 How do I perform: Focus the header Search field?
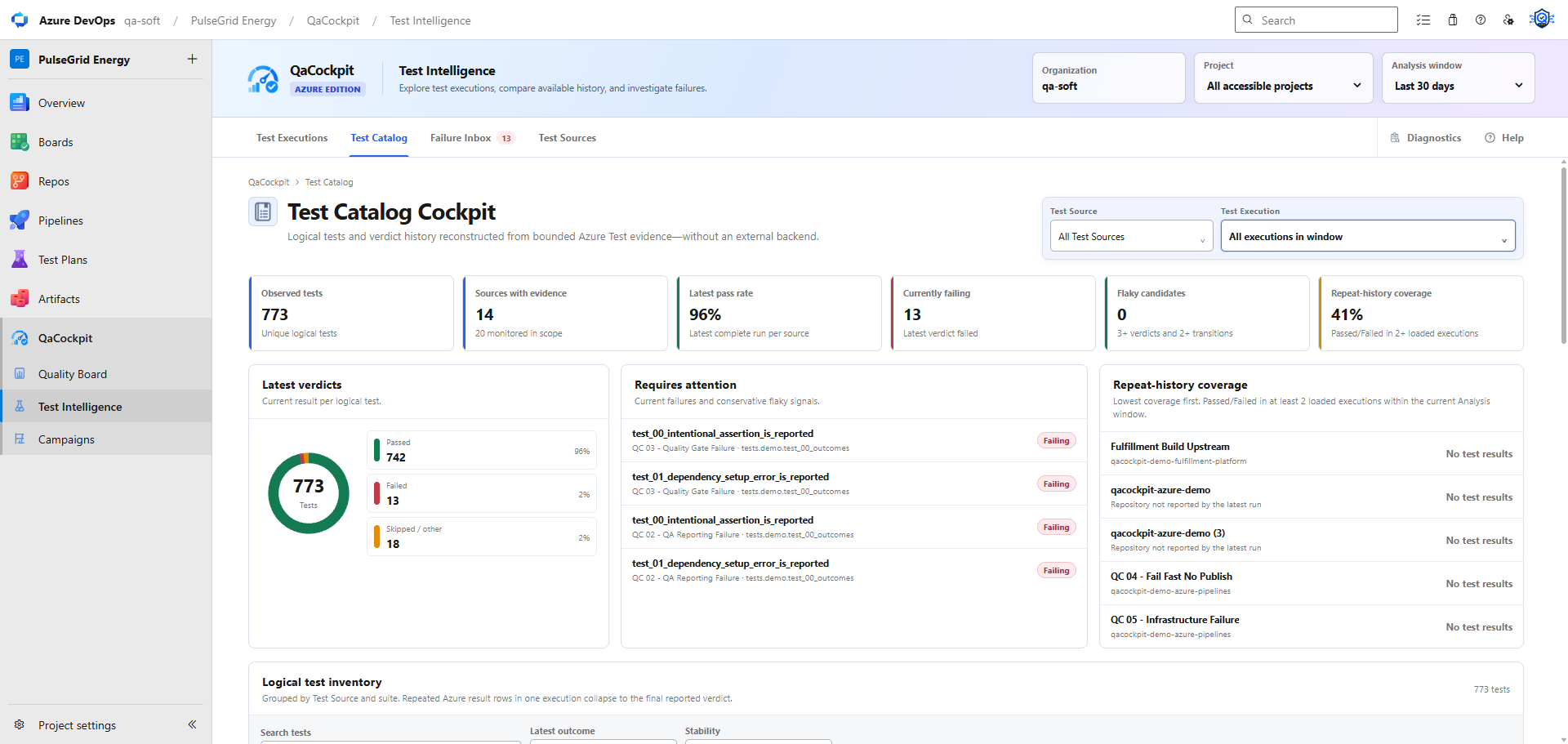[x=1316, y=20]
